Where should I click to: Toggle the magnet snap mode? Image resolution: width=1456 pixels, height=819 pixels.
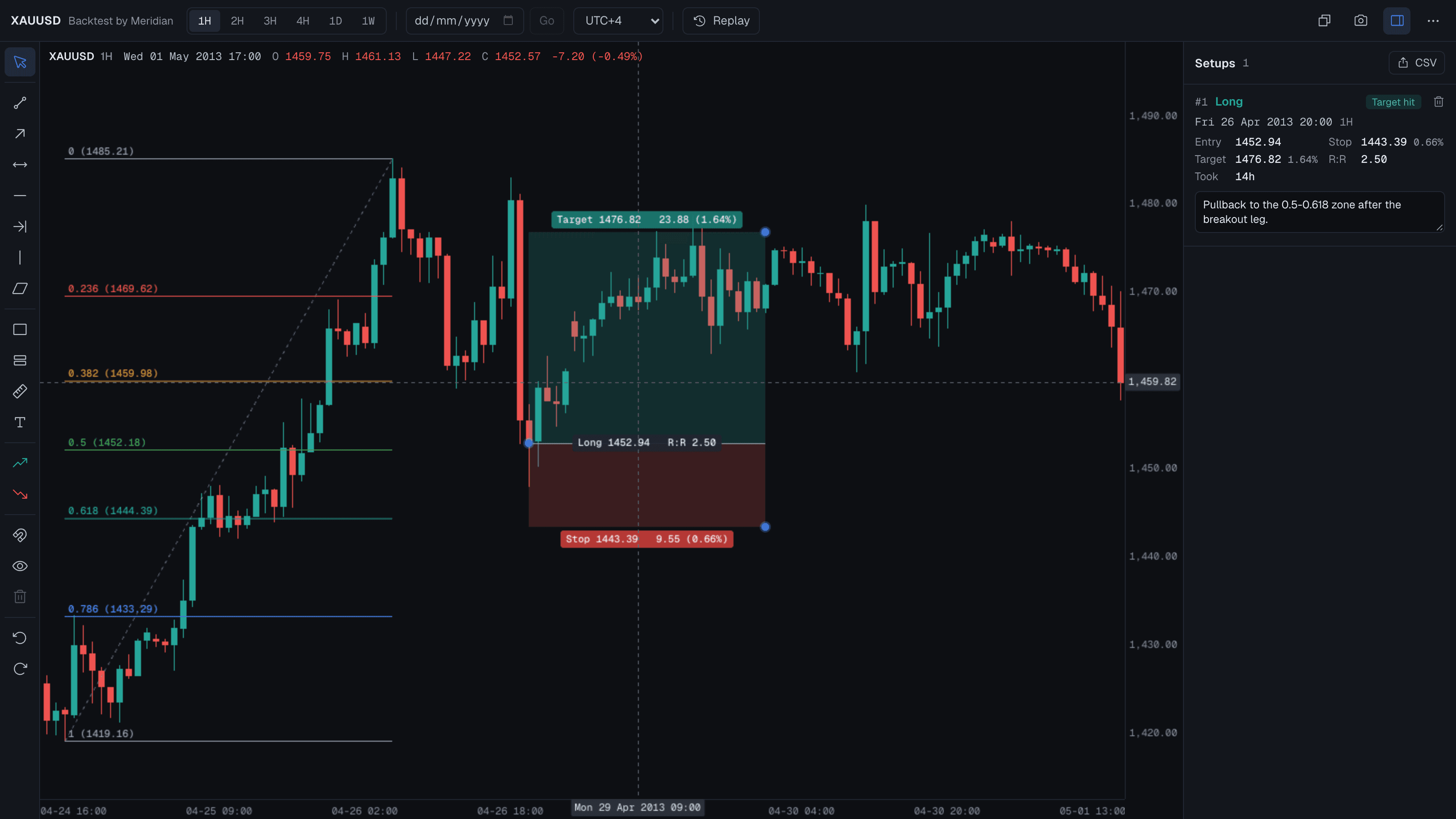[x=20, y=535]
